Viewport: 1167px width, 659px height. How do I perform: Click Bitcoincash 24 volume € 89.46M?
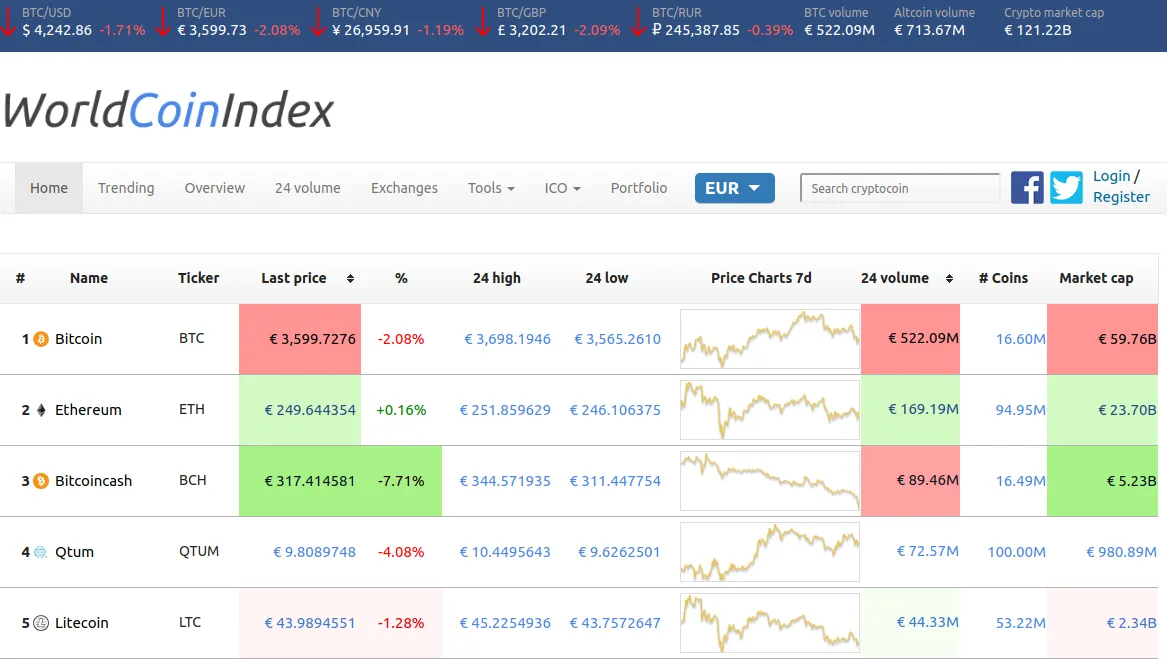click(x=927, y=480)
